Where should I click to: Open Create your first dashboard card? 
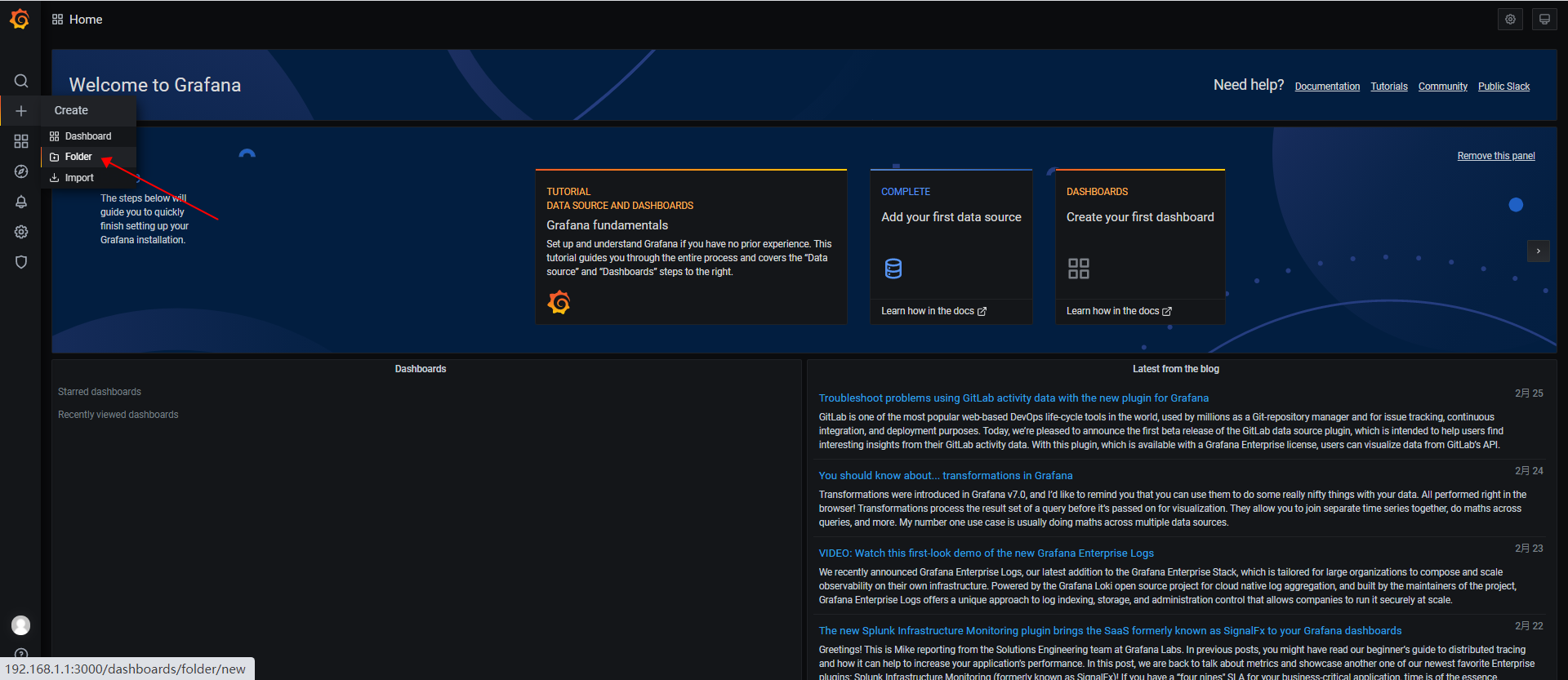coord(1140,247)
